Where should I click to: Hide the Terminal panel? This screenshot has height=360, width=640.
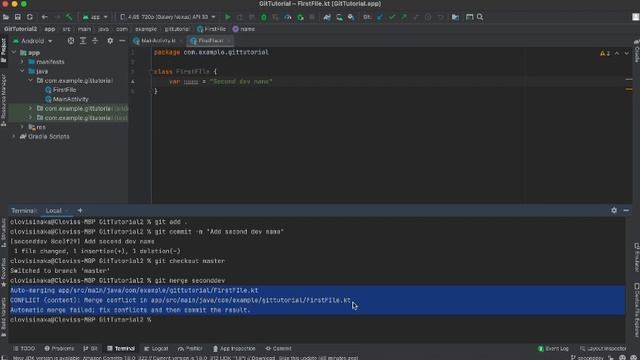626,211
